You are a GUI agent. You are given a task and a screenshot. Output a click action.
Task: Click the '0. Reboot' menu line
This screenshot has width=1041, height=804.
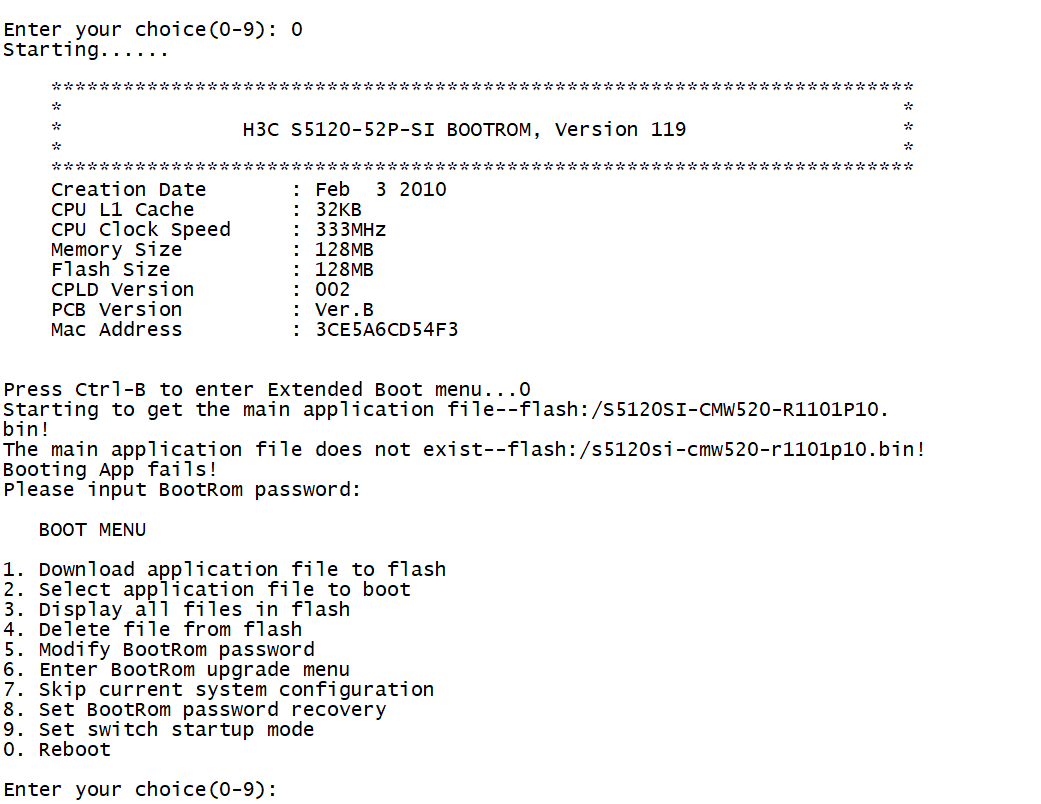57,750
